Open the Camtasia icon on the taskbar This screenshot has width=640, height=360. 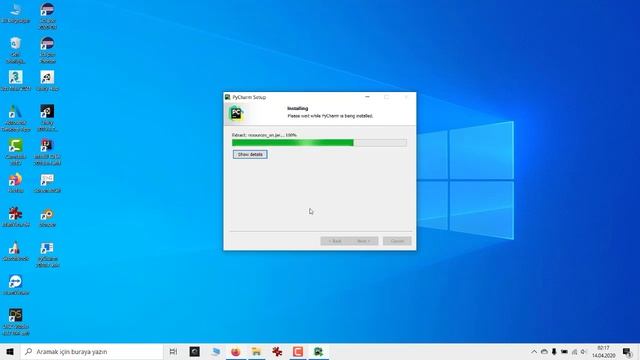[x=298, y=351]
